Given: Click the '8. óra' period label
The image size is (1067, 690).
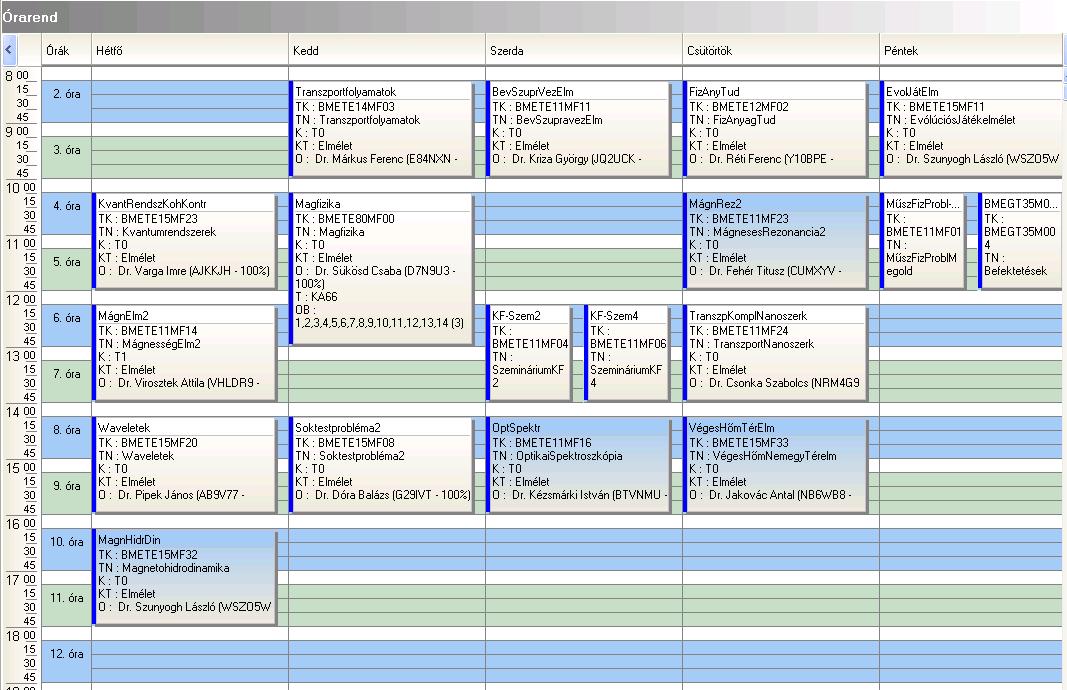Looking at the screenshot, I should pyautogui.click(x=67, y=430).
